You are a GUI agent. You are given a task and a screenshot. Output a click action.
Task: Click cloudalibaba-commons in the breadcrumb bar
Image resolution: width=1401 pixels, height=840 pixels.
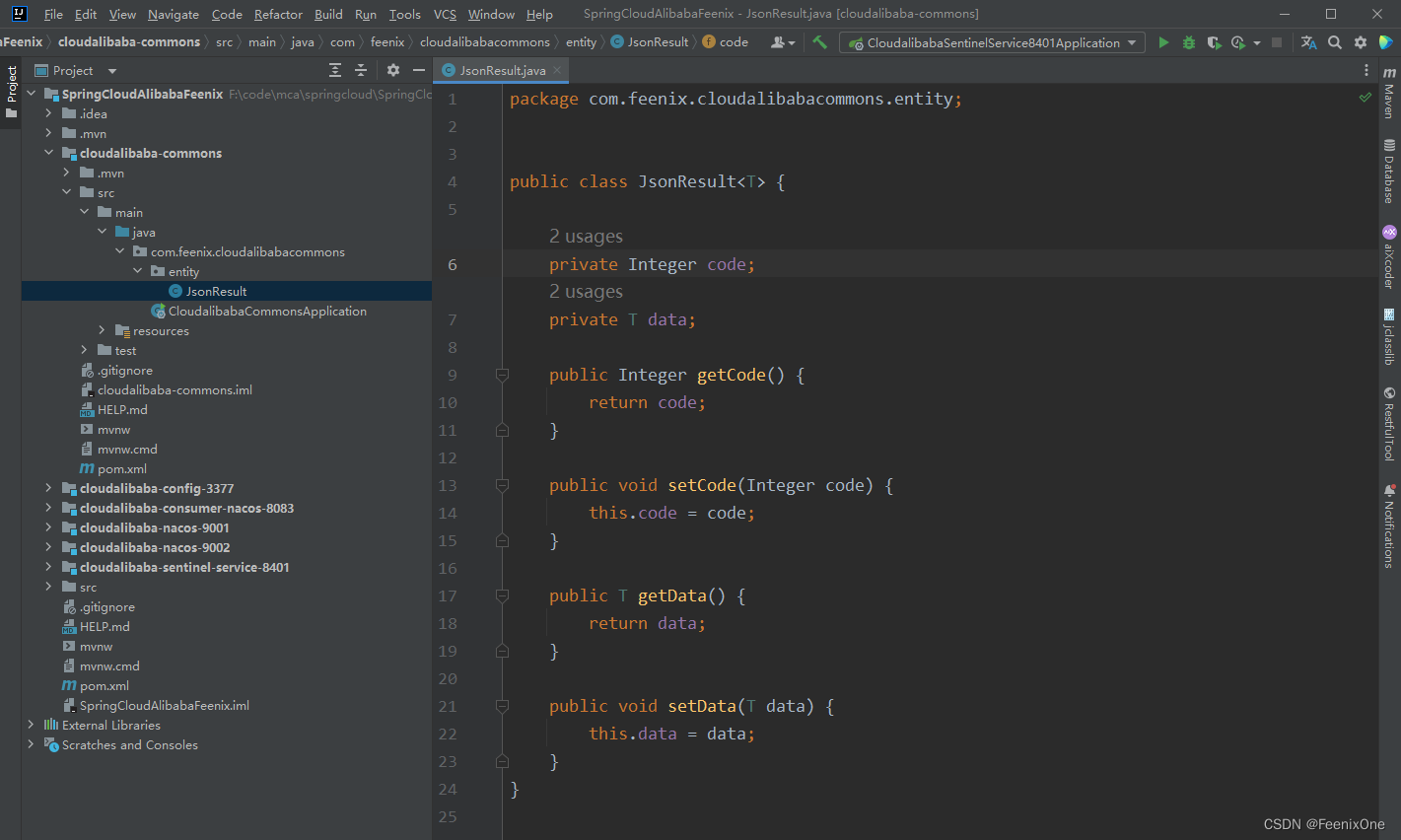point(129,41)
